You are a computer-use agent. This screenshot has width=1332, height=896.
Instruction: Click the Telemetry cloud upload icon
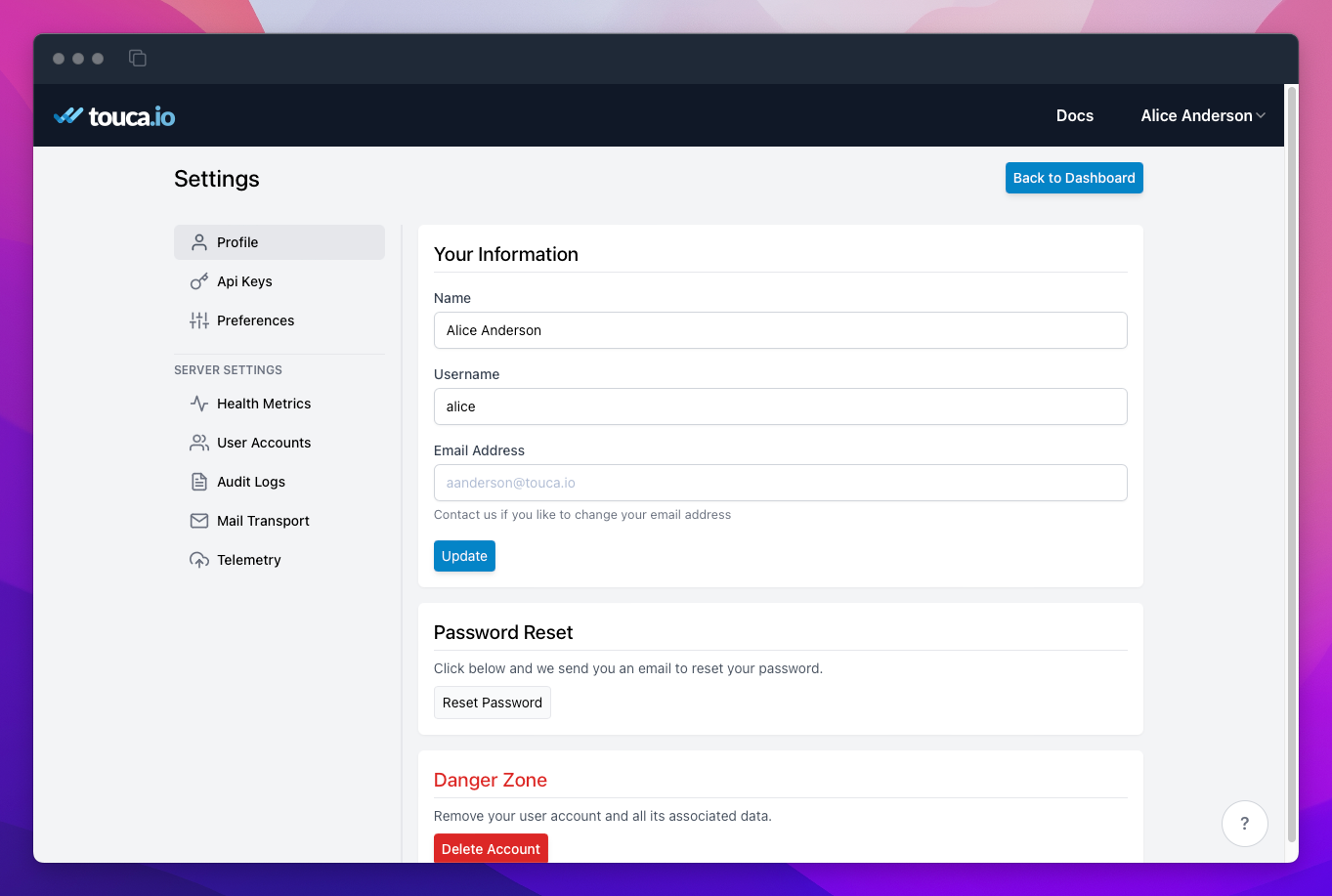199,560
